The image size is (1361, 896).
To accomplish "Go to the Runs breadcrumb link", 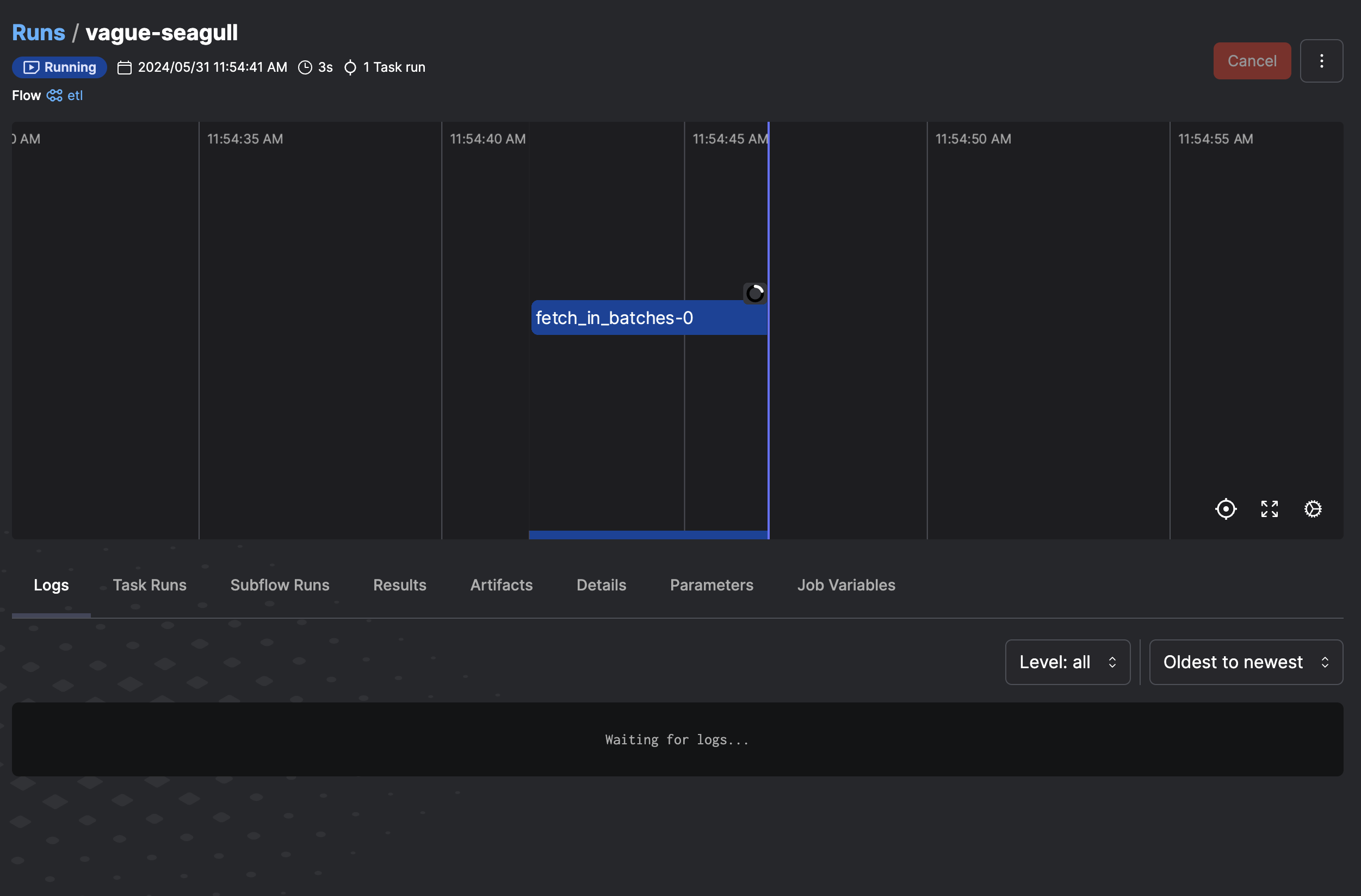I will tap(38, 33).
